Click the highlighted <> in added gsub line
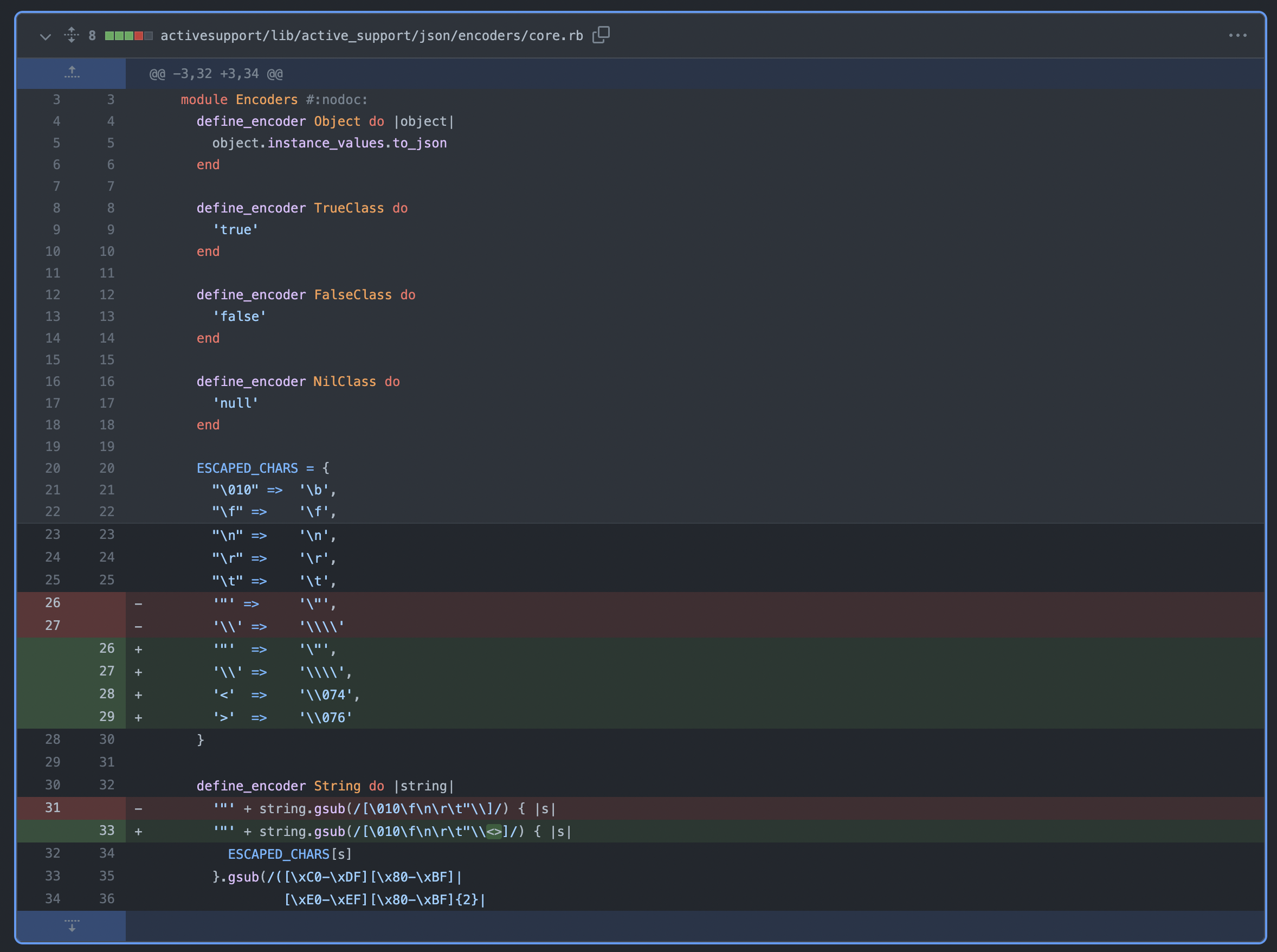1277x952 pixels. coord(494,832)
